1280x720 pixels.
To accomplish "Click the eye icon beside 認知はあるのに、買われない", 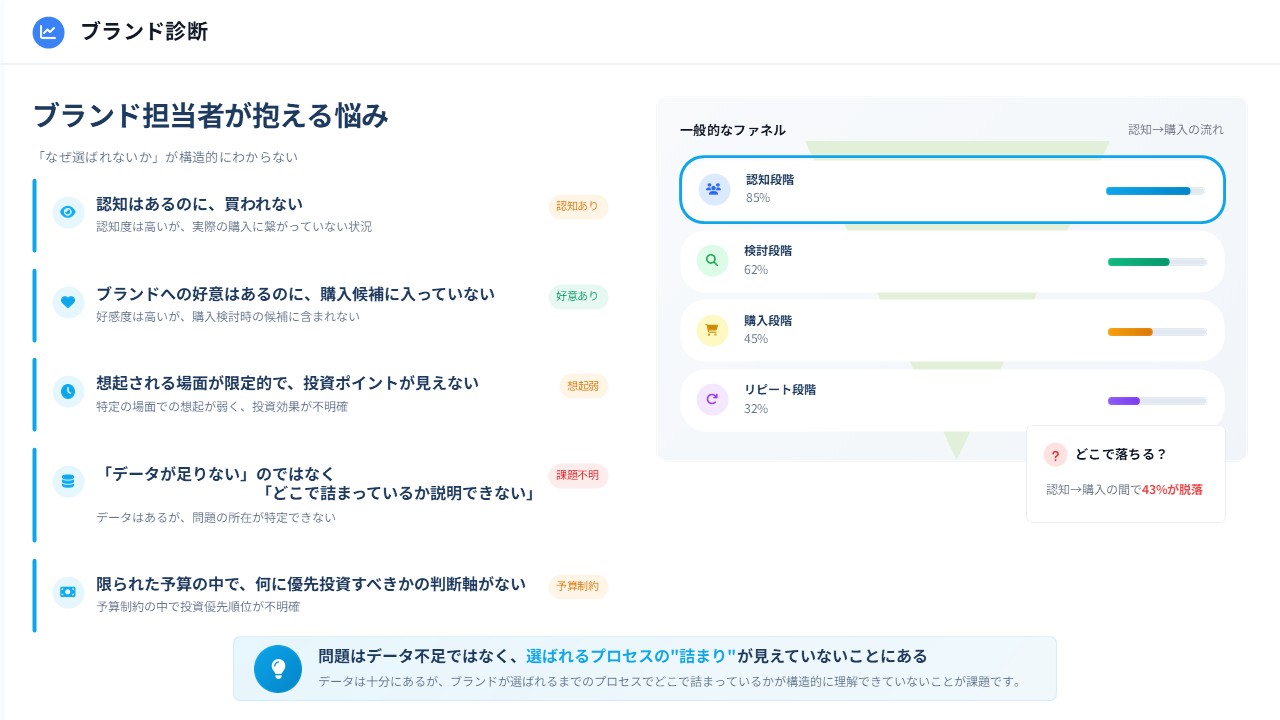I will click(x=68, y=212).
